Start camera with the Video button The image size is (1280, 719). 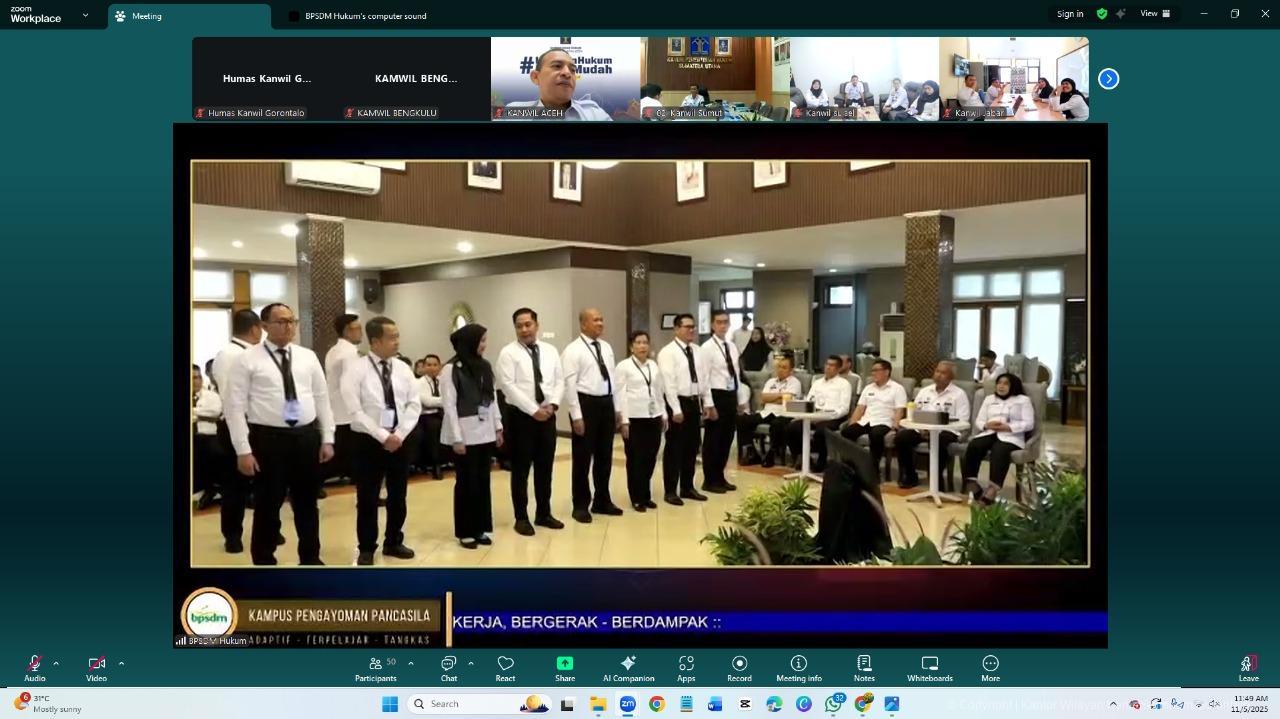96,667
